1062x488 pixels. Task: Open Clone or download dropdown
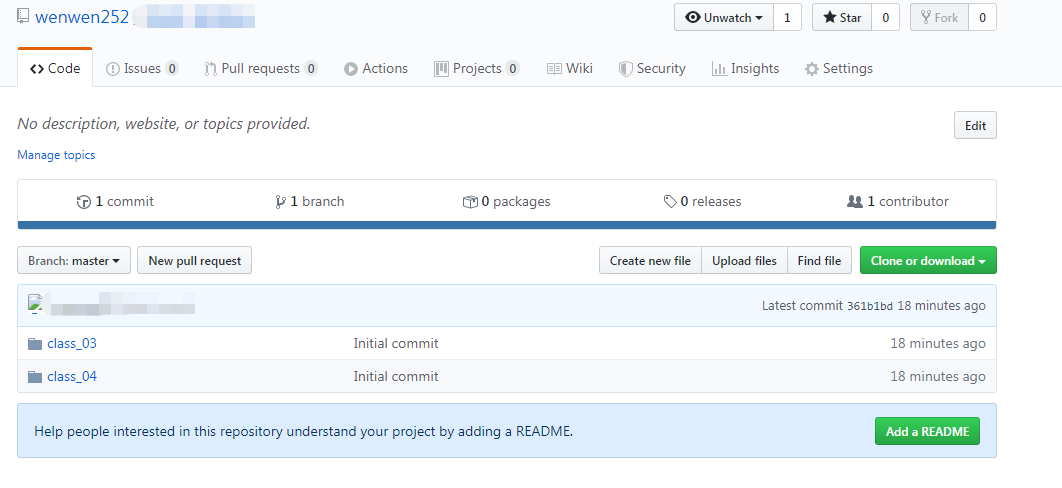pos(928,261)
